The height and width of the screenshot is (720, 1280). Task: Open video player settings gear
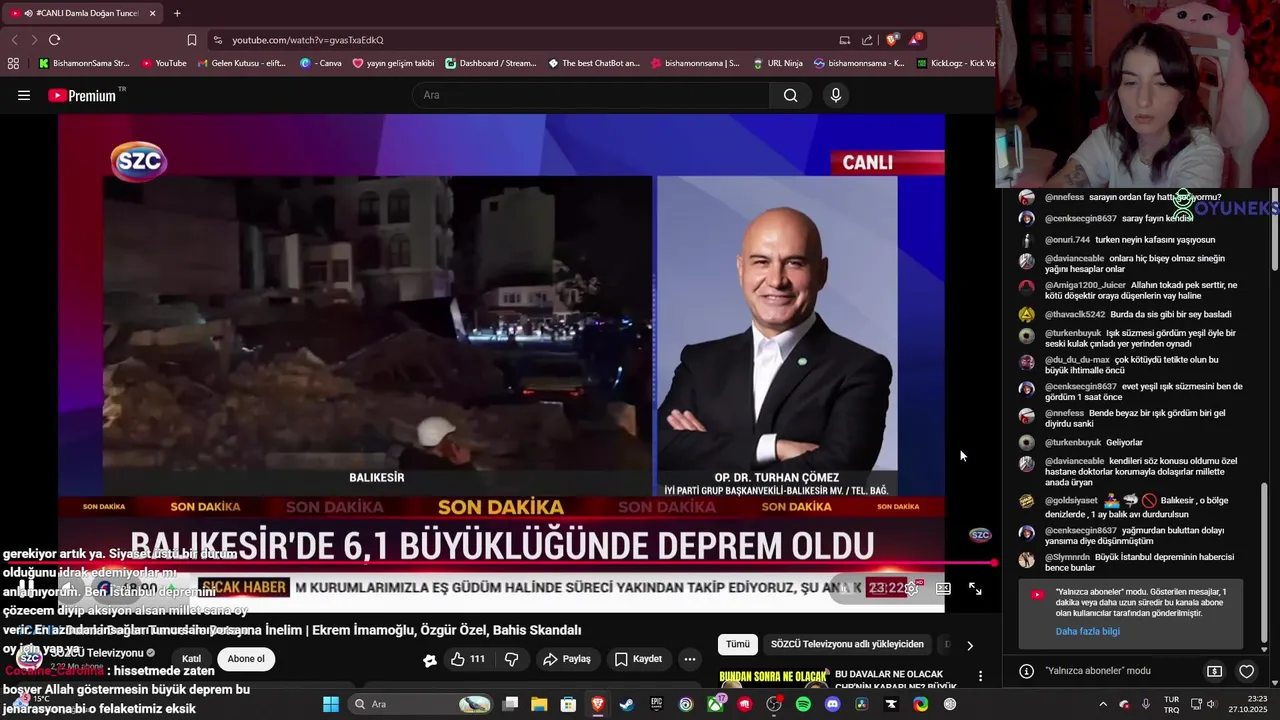click(911, 589)
